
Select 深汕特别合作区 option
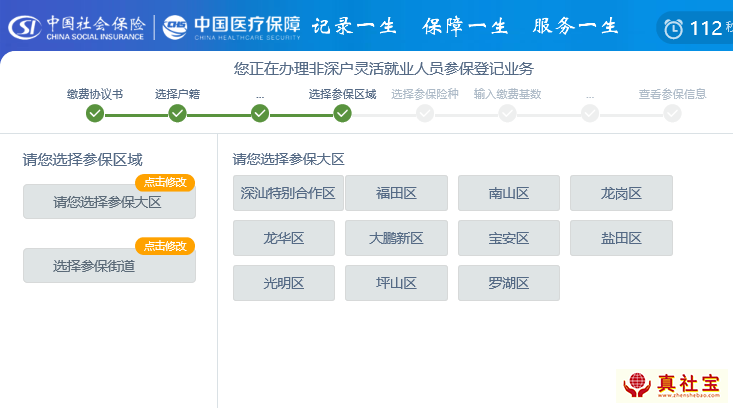click(x=288, y=193)
